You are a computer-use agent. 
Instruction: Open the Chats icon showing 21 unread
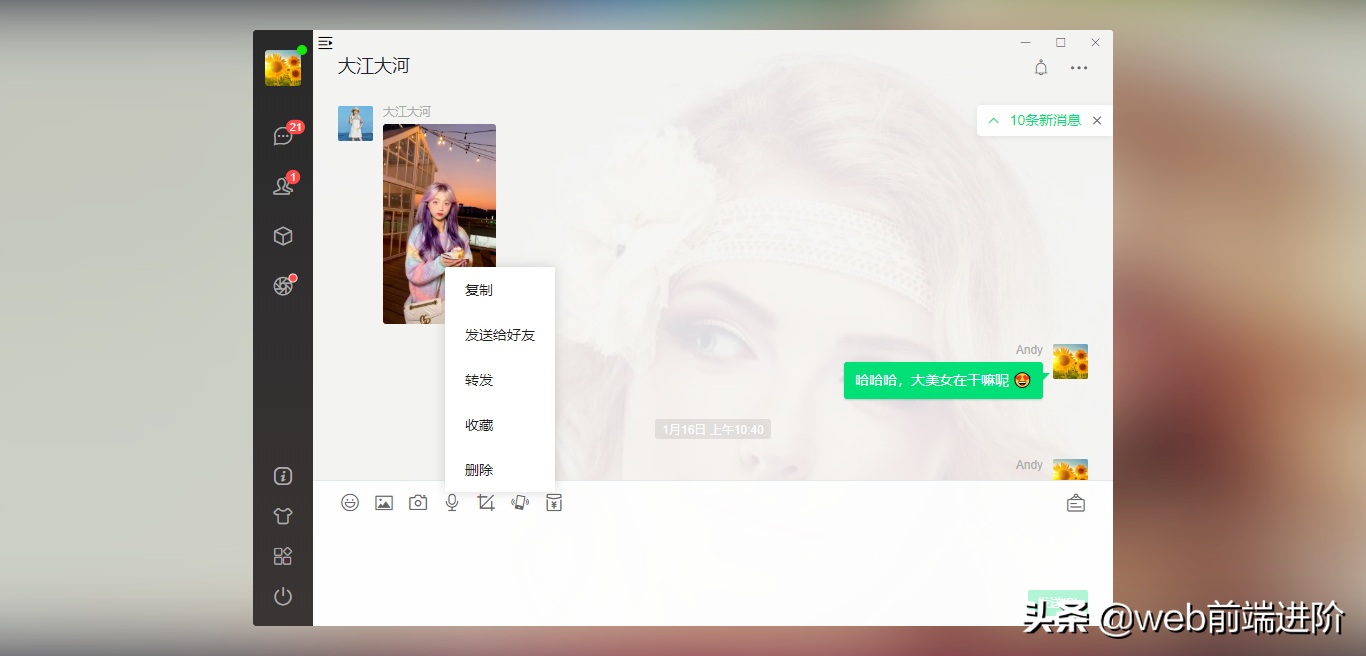pyautogui.click(x=283, y=135)
